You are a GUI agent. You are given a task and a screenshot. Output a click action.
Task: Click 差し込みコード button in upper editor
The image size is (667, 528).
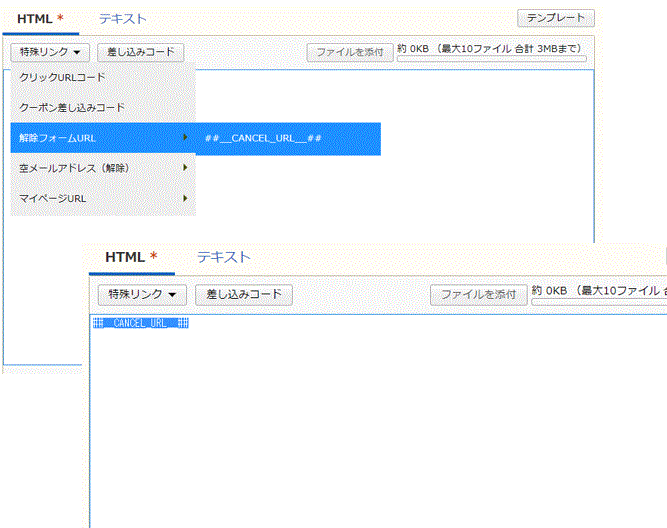tap(141, 52)
